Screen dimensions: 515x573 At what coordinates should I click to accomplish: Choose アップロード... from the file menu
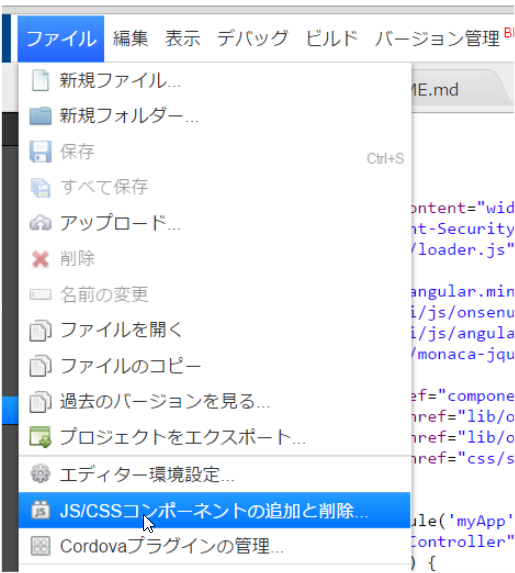click(215, 223)
